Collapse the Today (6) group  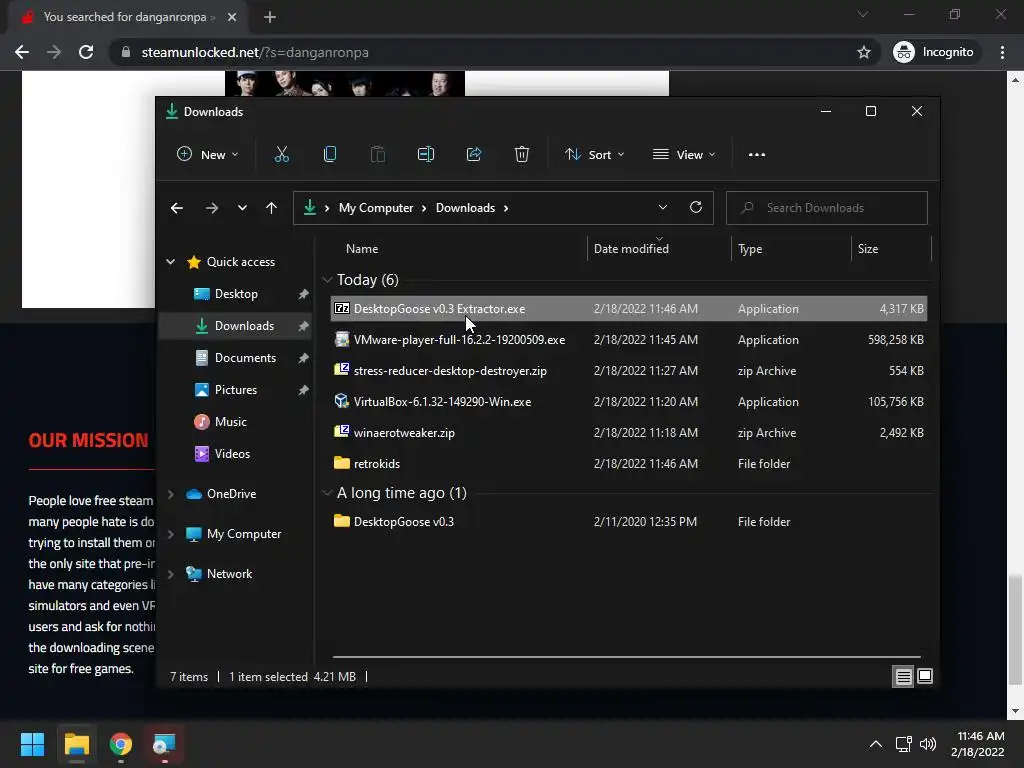[x=327, y=280]
